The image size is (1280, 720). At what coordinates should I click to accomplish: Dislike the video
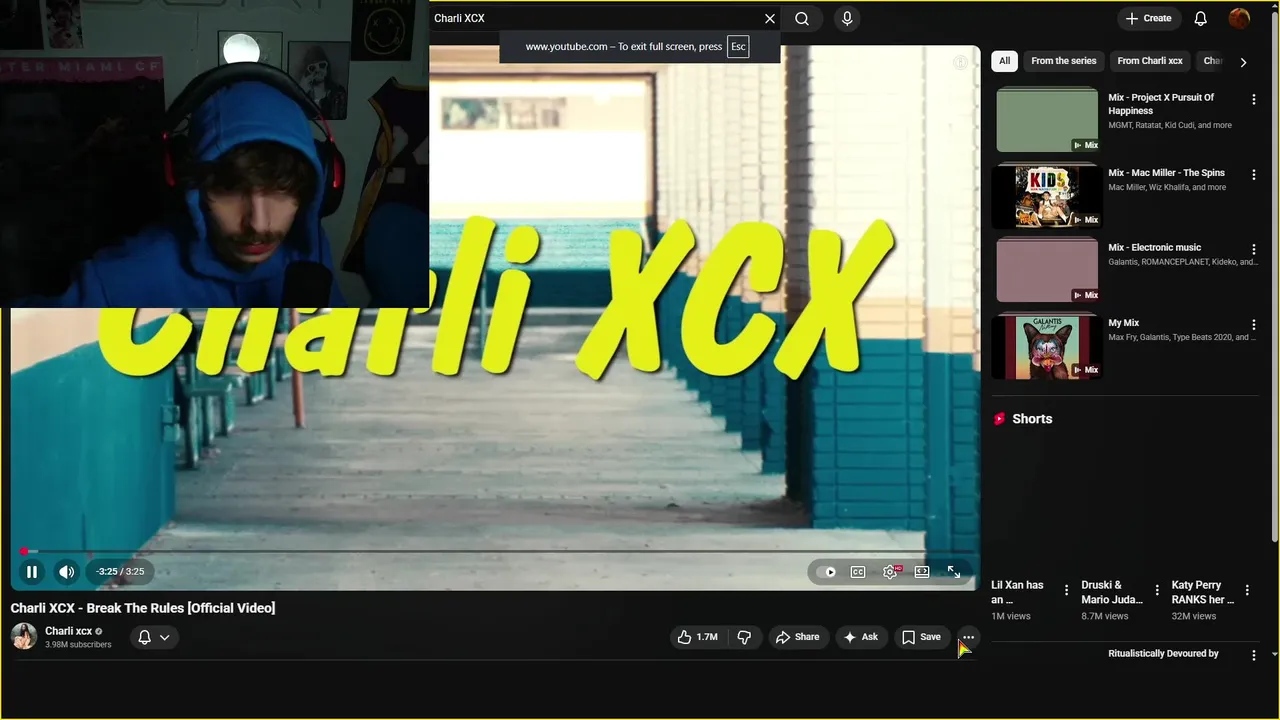tap(744, 637)
